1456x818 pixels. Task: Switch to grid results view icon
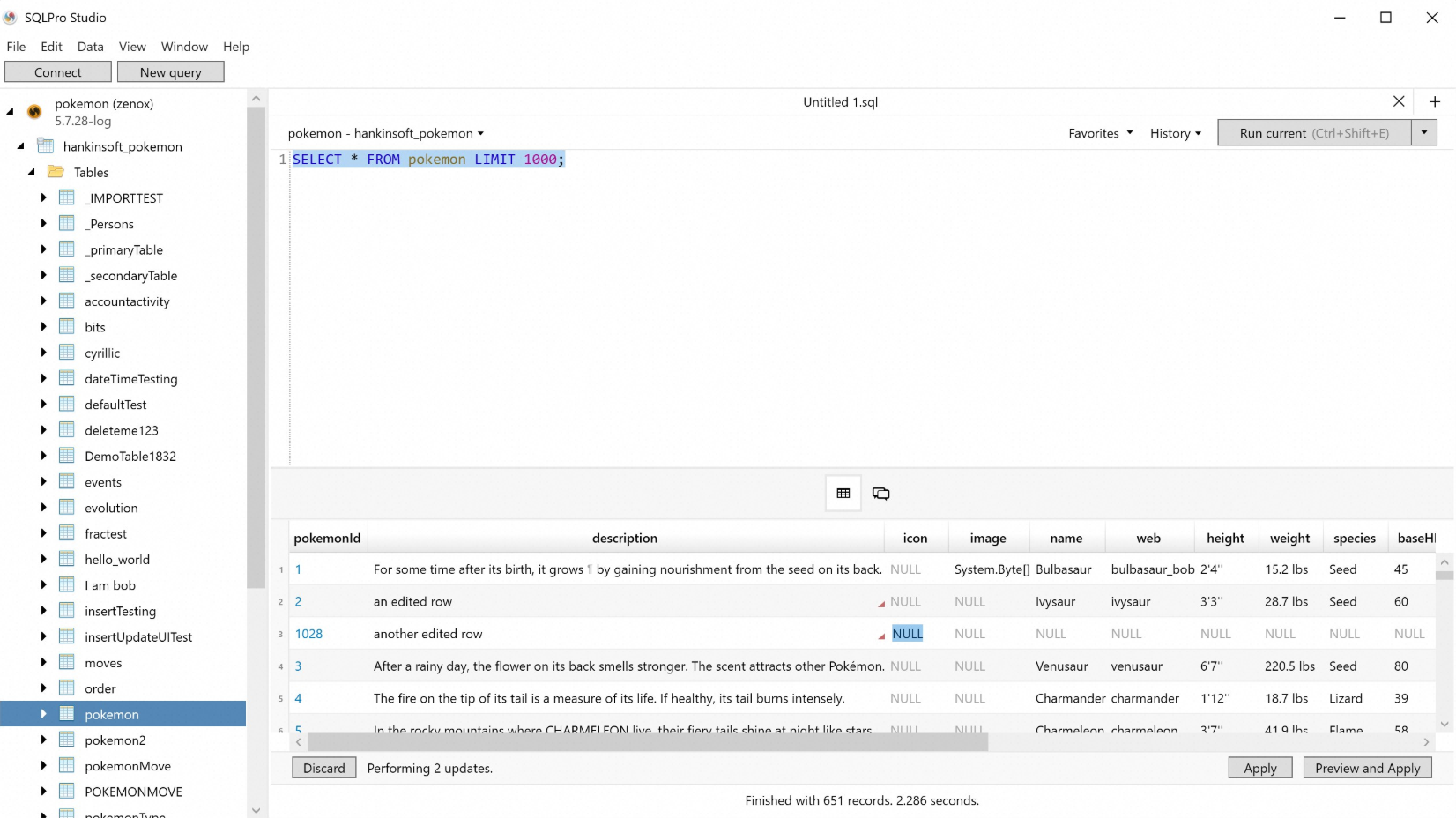click(843, 494)
